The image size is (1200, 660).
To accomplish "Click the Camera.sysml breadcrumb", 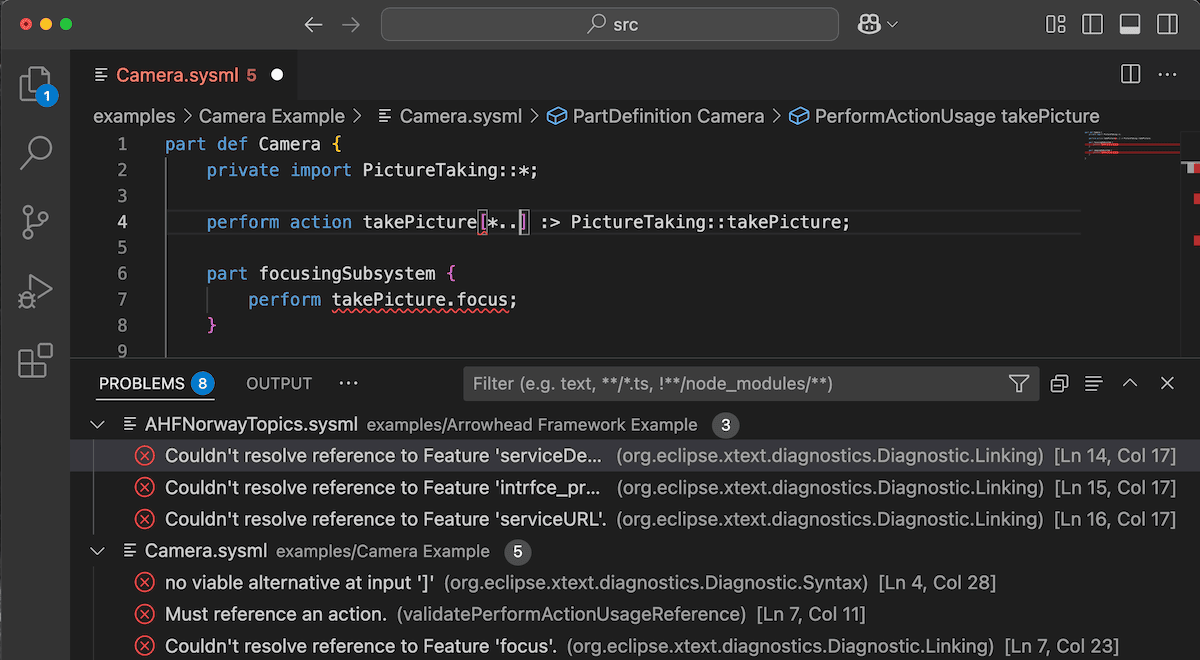I will [450, 116].
